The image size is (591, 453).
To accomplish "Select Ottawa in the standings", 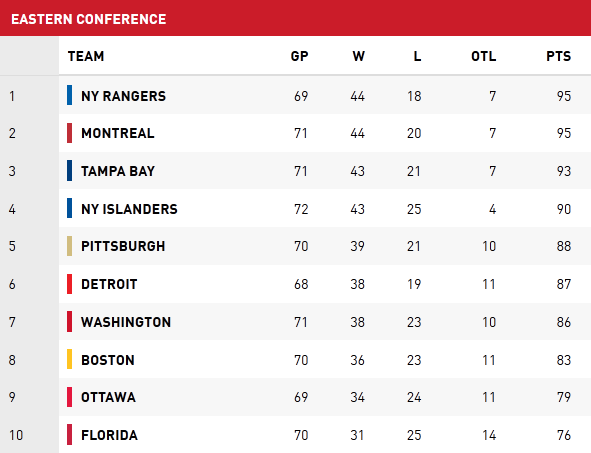I will tap(109, 397).
